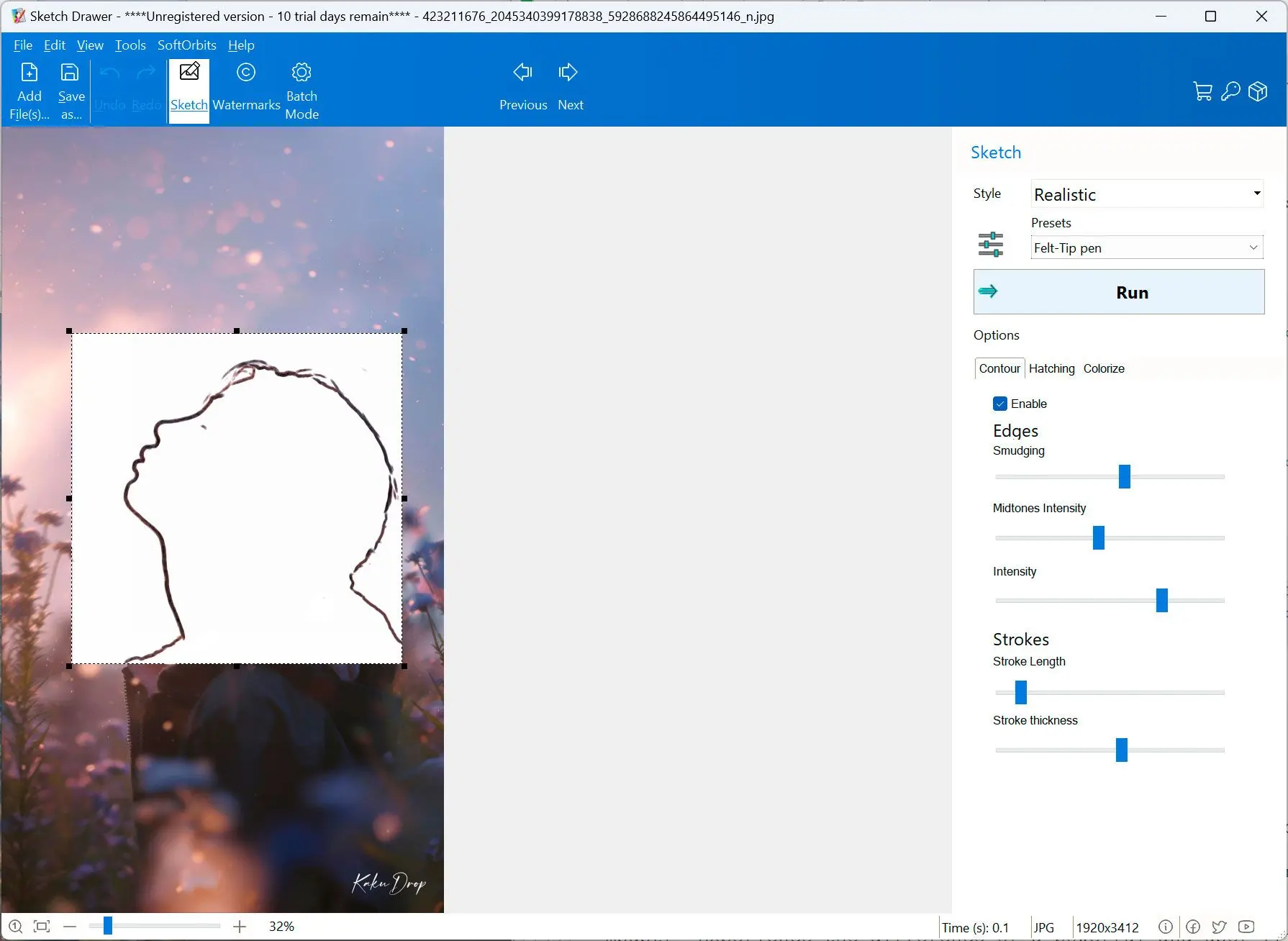Viewport: 1288px width, 941px height.
Task: Click the Save as icon
Action: tap(70, 73)
